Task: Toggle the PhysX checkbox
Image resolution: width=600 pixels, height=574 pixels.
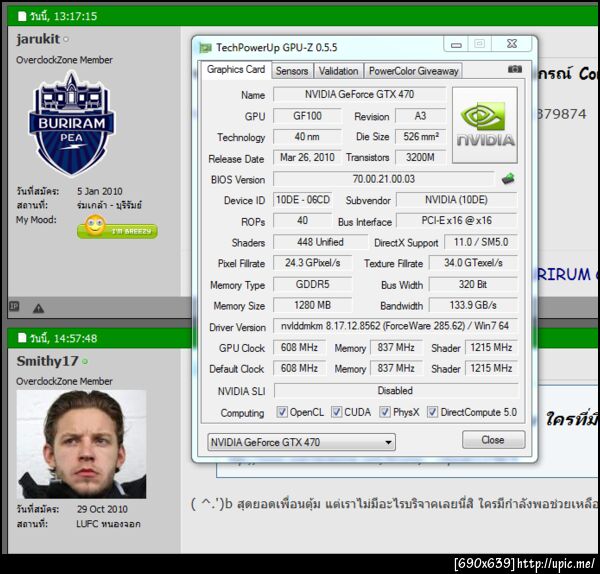Action: (x=385, y=412)
